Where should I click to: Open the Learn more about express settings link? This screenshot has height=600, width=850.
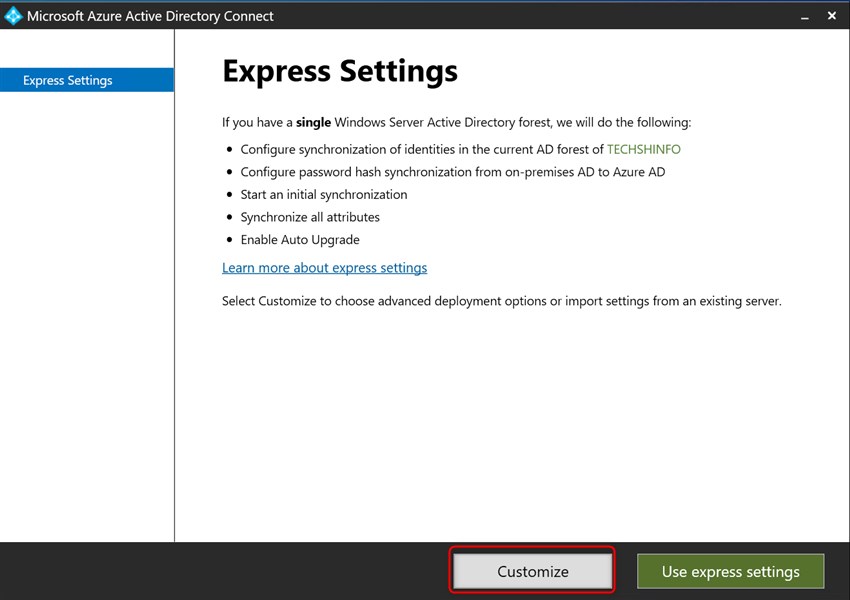(323, 267)
